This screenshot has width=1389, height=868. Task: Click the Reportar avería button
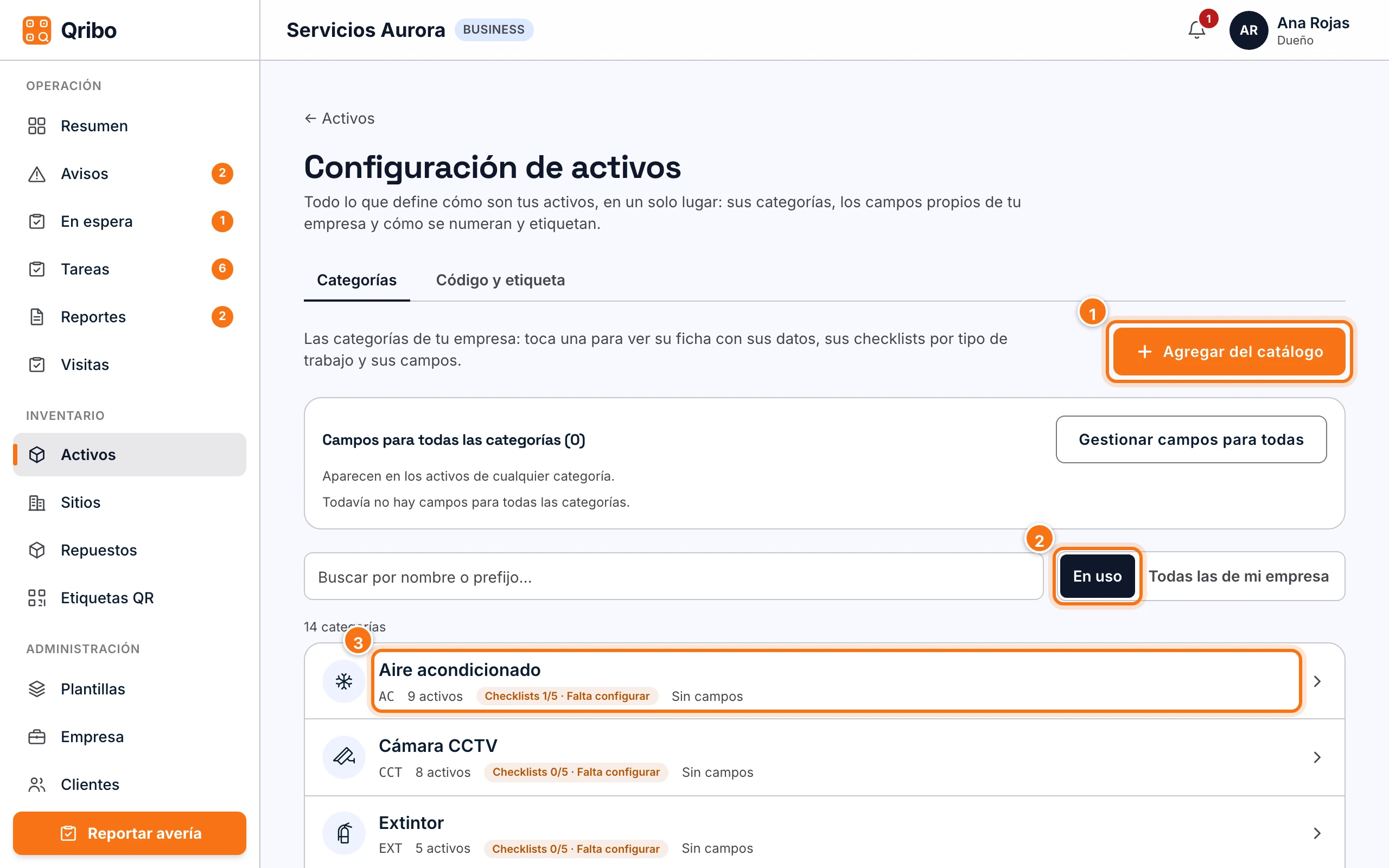click(130, 833)
